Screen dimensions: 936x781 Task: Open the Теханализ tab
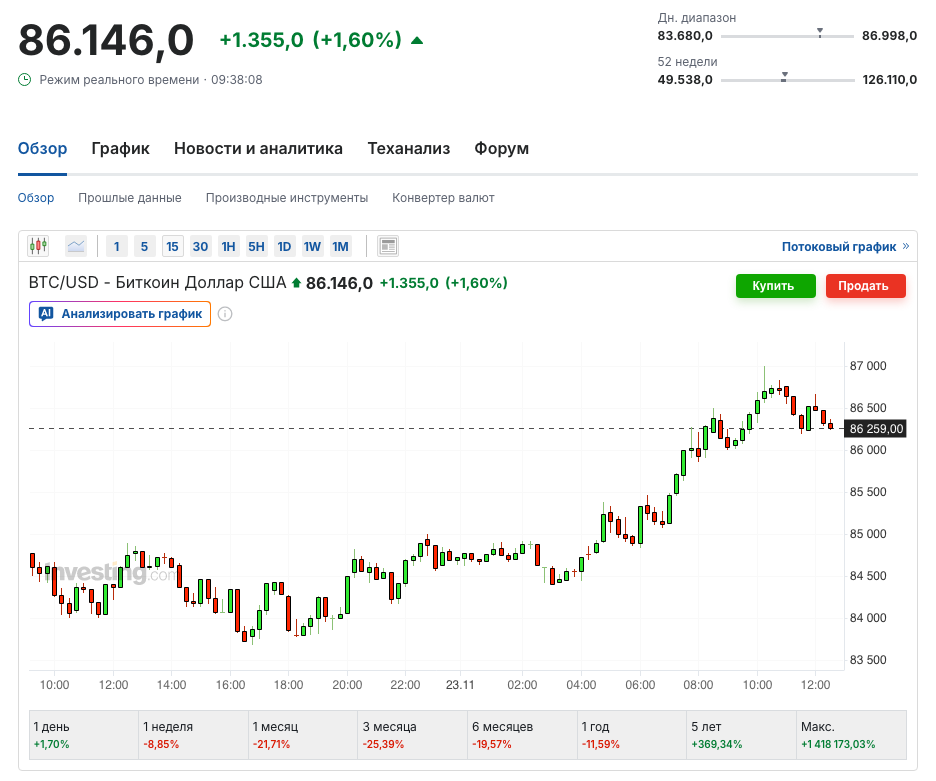point(408,148)
